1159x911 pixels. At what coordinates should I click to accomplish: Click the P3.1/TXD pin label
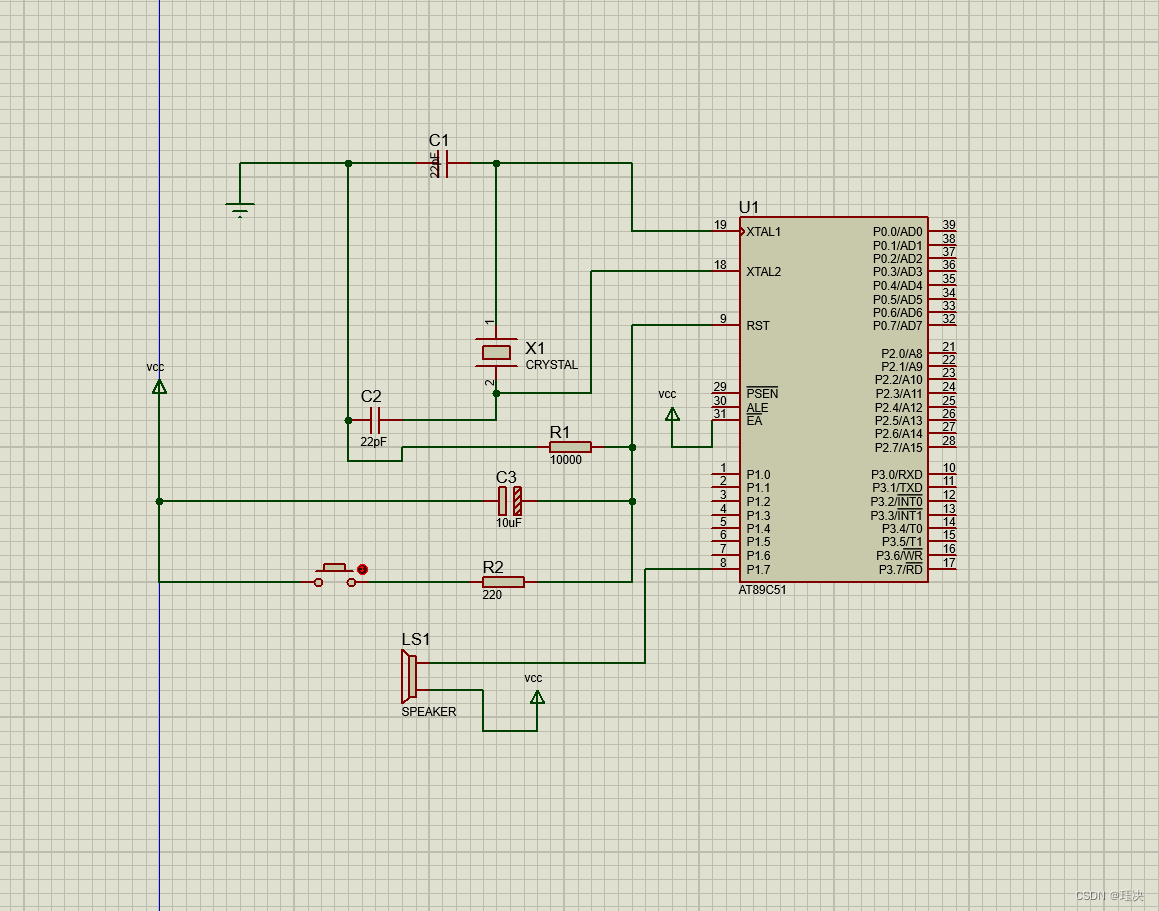pyautogui.click(x=897, y=488)
